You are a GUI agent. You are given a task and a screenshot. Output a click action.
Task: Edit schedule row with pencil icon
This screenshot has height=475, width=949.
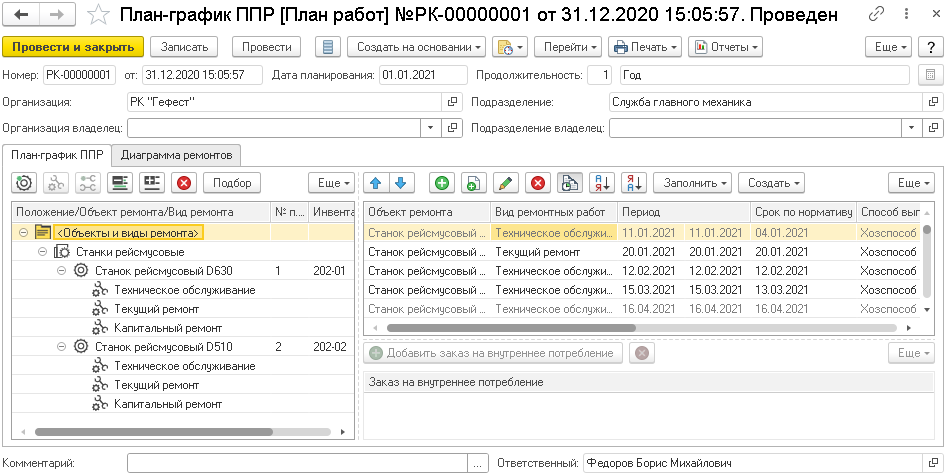(x=506, y=183)
